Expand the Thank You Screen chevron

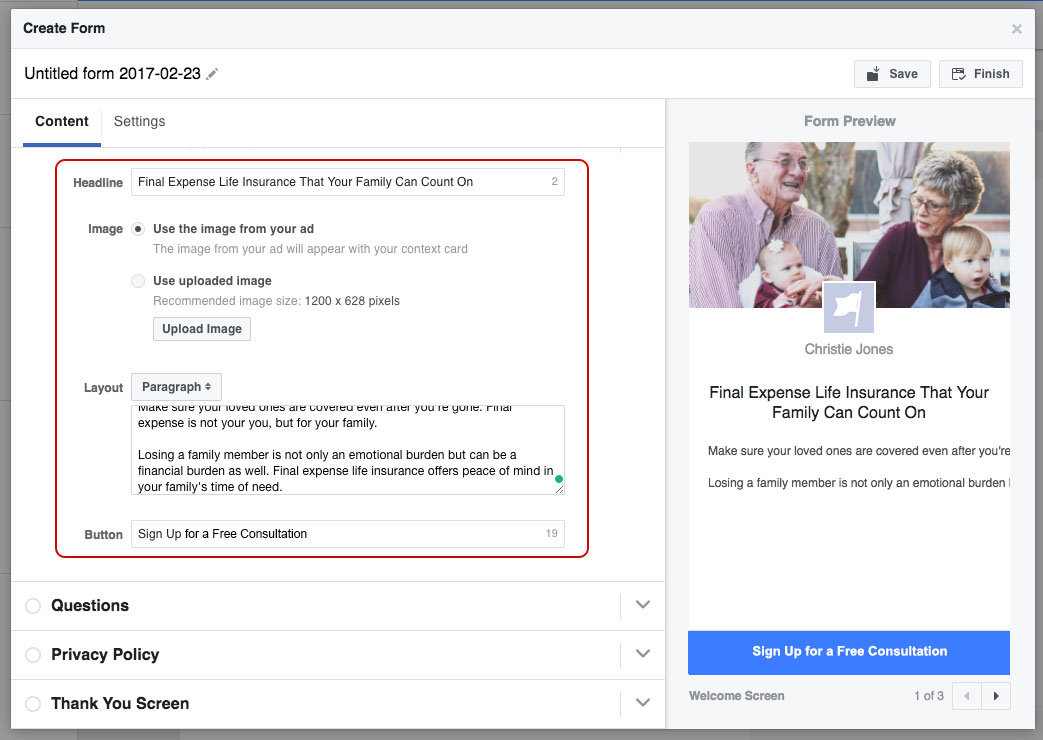(x=643, y=703)
